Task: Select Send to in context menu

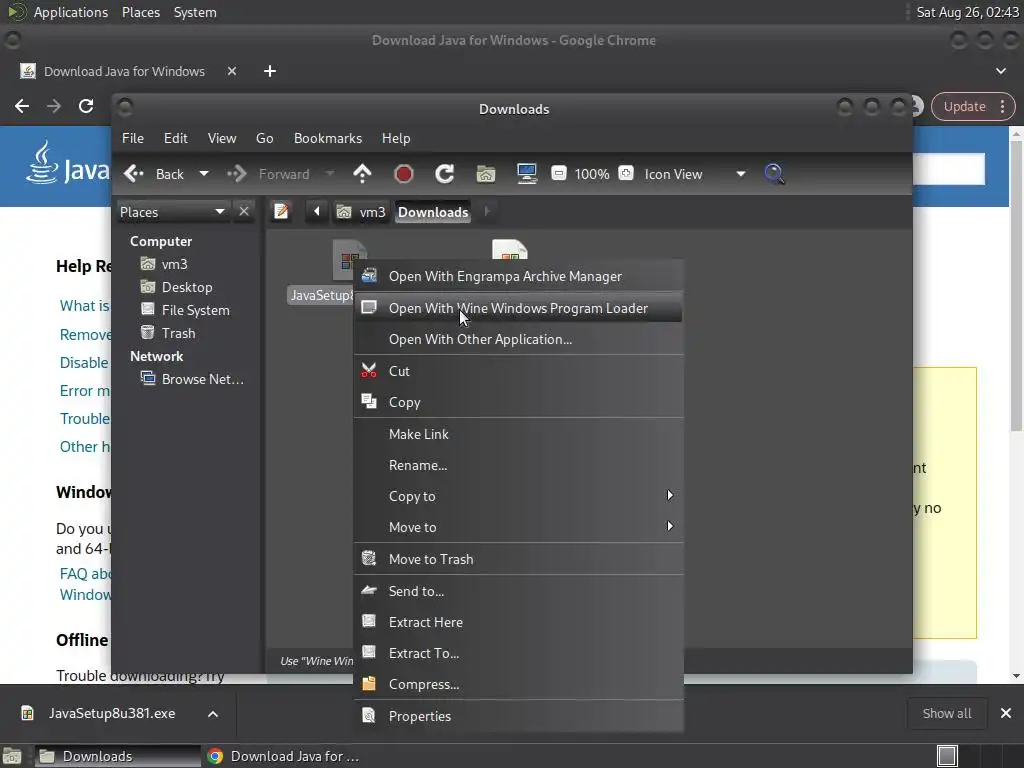Action: [519, 591]
